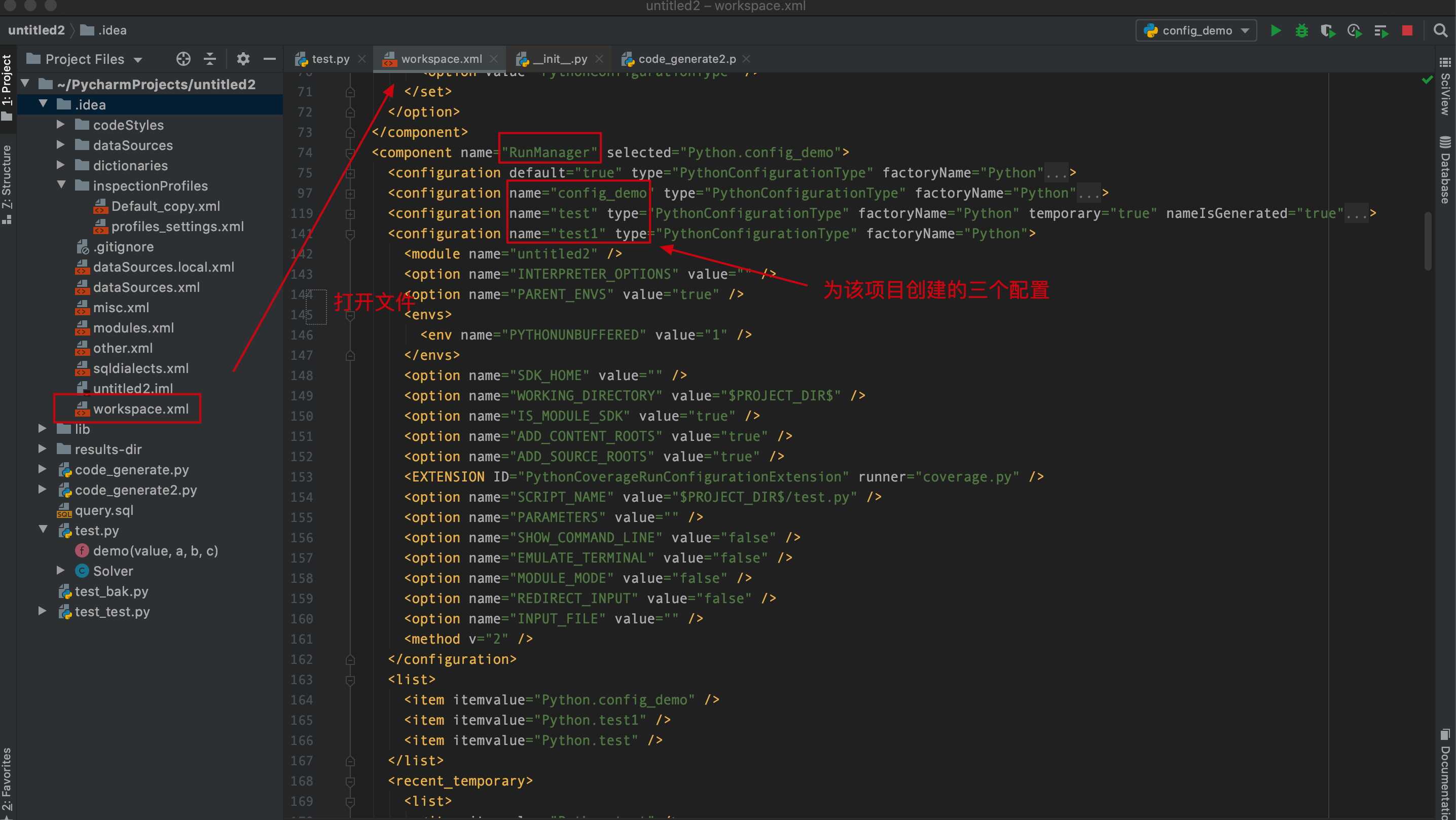Select Default_copy.xml in the tree

166,206
